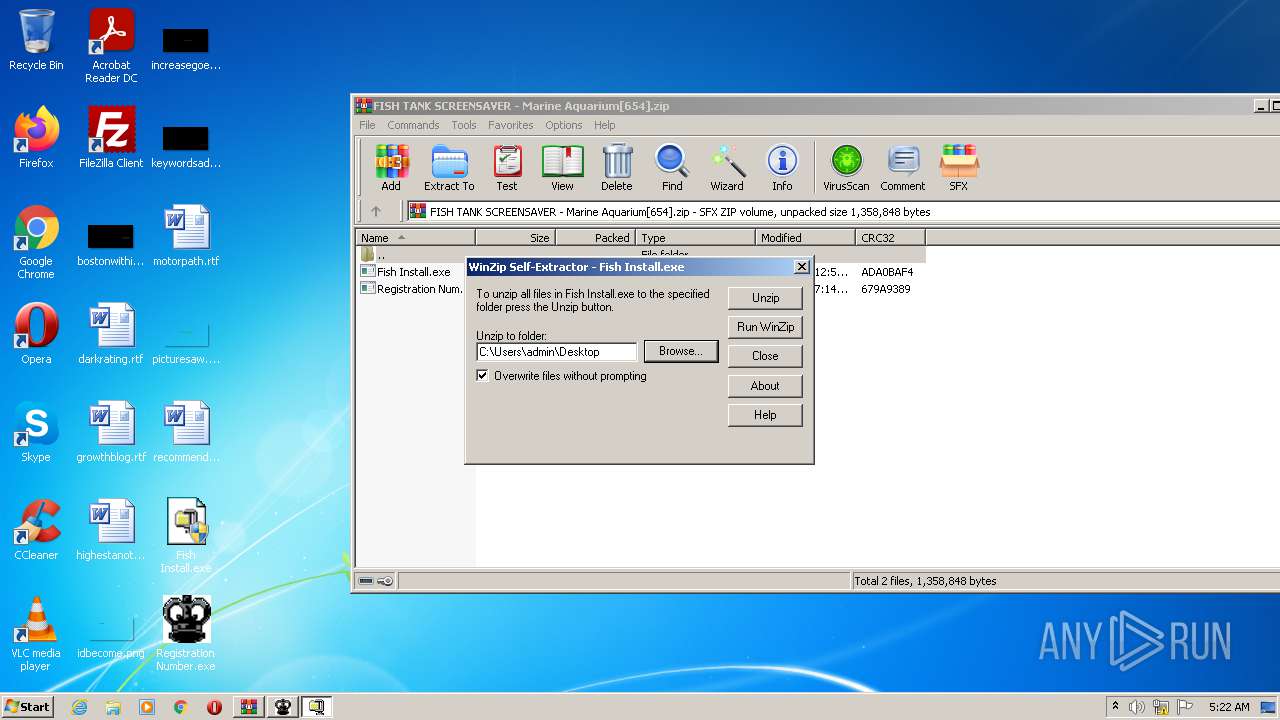The width and height of the screenshot is (1280, 720).
Task: Select growthblog.rtf desktop file
Action: (111, 433)
